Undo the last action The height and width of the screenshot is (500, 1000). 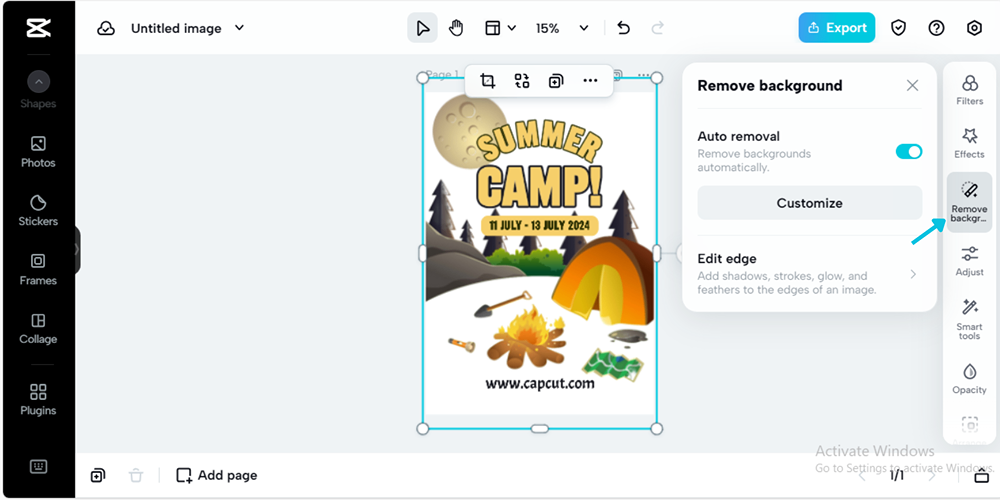click(624, 28)
